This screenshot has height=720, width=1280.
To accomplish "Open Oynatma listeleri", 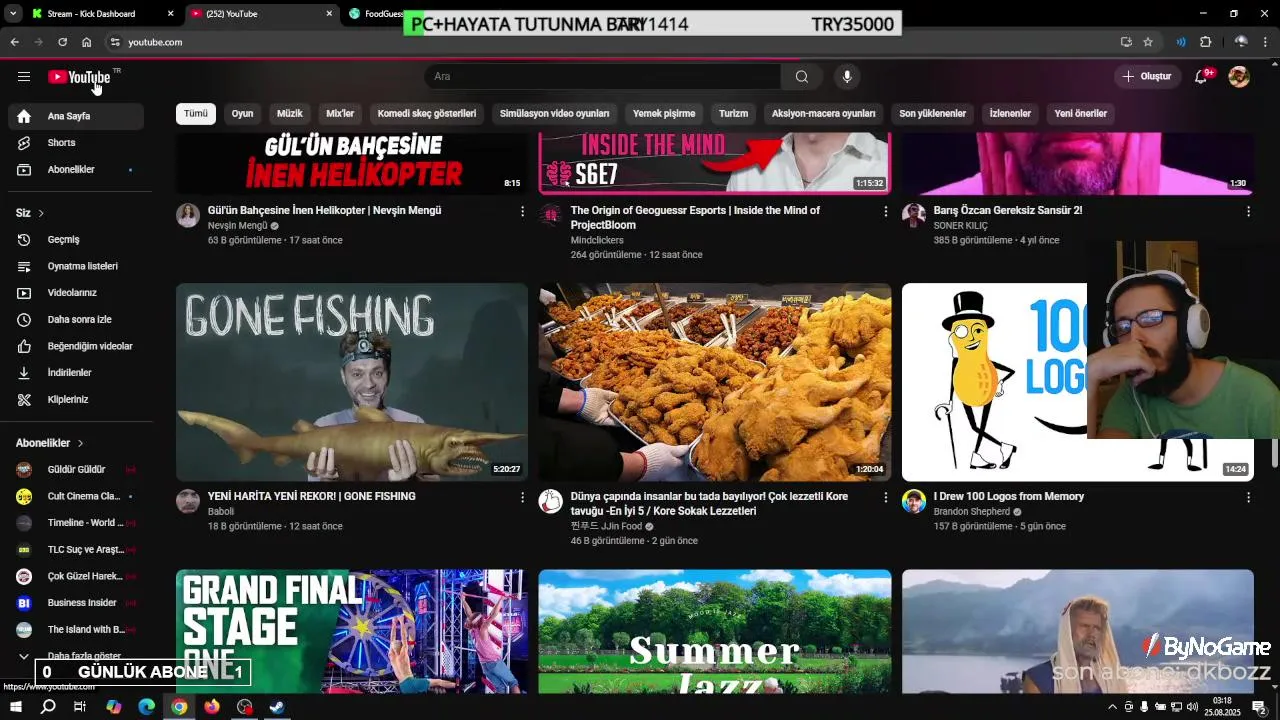I will pyautogui.click(x=76, y=266).
